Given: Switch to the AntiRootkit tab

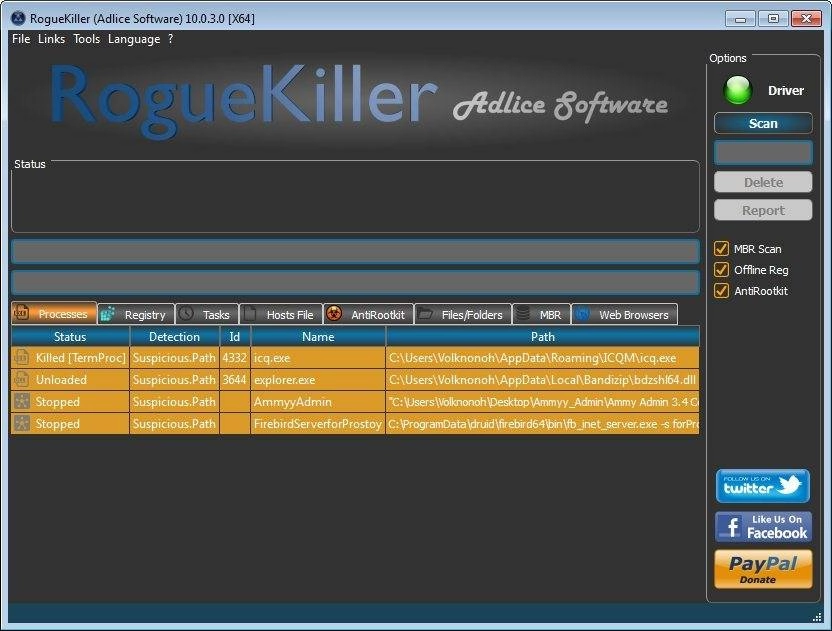Looking at the screenshot, I should pos(368,314).
